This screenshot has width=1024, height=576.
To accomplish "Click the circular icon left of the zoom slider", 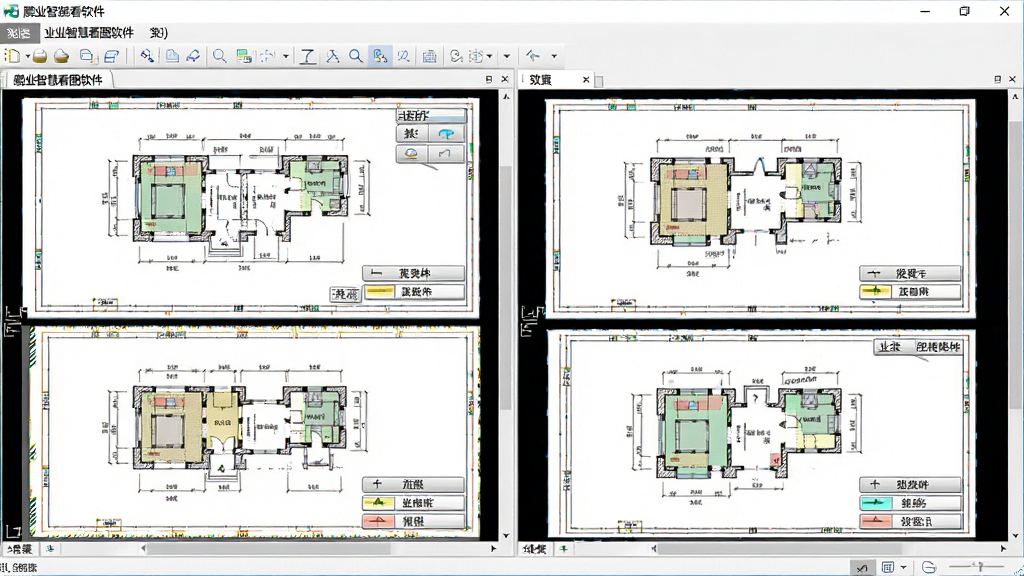I will [929, 568].
